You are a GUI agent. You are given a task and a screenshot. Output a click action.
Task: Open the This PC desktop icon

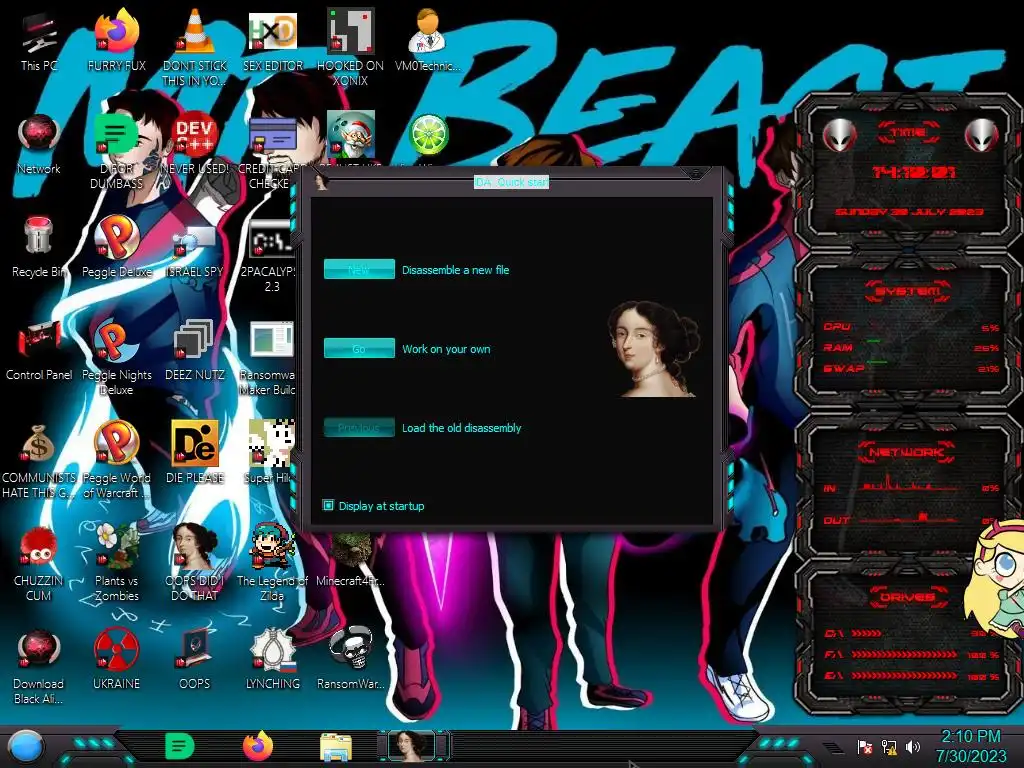click(39, 40)
